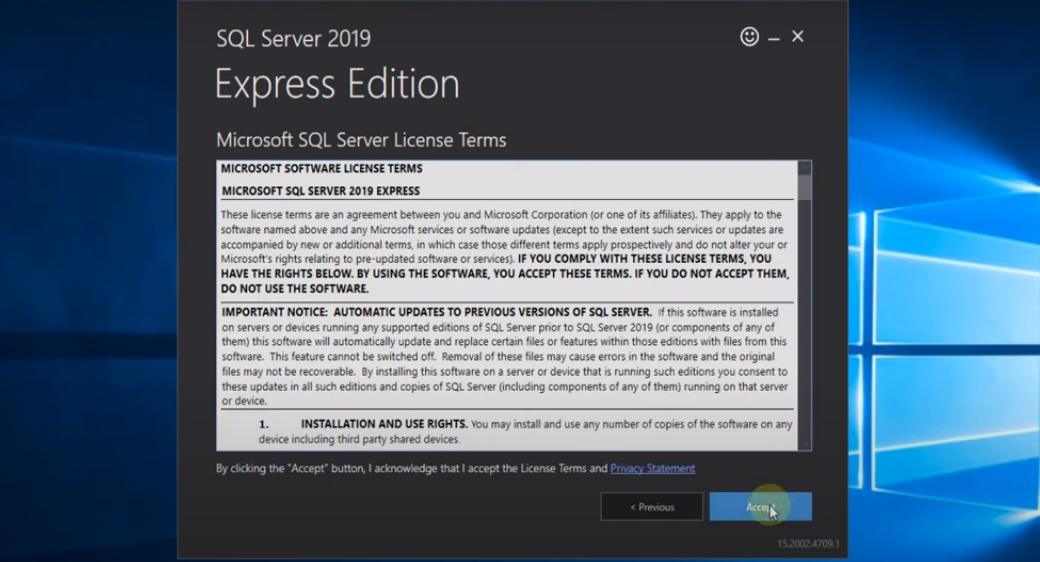Viewport: 1040px width, 562px height.
Task: Click the 'MICROSOFT SOFTWARE LICENSE TERMS' heading
Action: (322, 169)
